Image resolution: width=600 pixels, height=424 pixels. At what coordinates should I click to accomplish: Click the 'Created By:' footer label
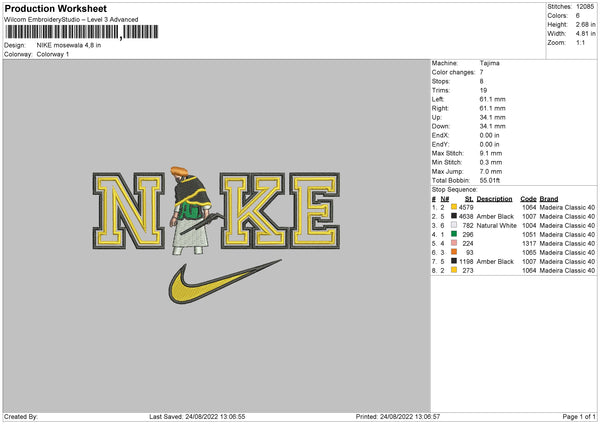click(21, 416)
